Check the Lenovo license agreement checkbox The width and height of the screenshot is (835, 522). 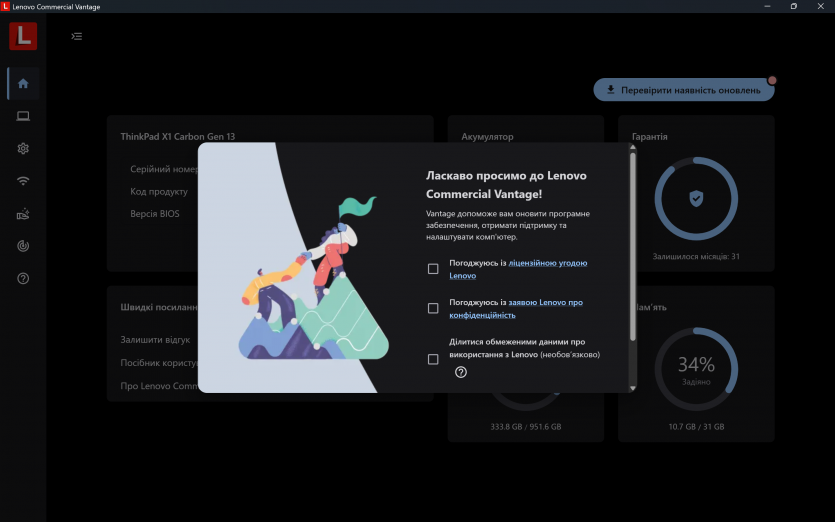433,268
